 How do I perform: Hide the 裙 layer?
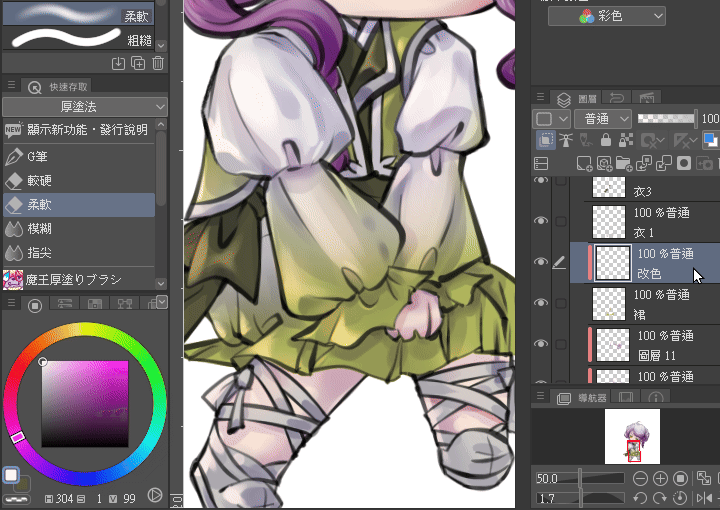(541, 303)
